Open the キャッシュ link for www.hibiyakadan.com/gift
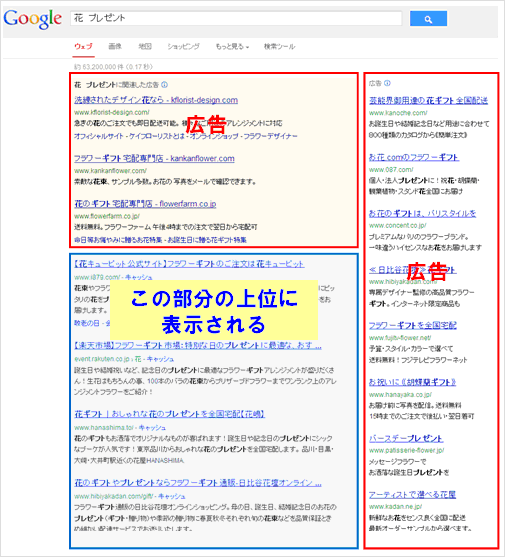505x557 pixels. click(172, 496)
